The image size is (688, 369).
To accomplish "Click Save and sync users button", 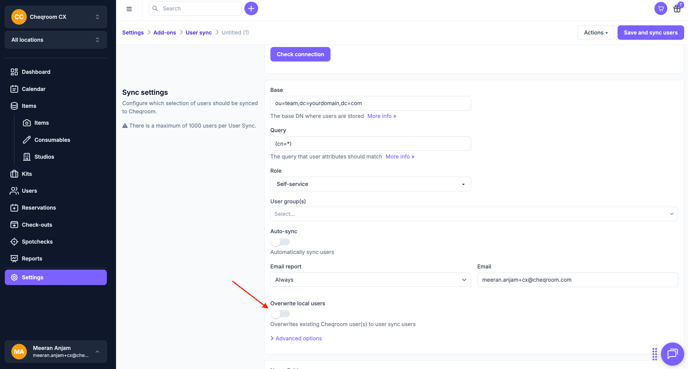I will tap(651, 32).
